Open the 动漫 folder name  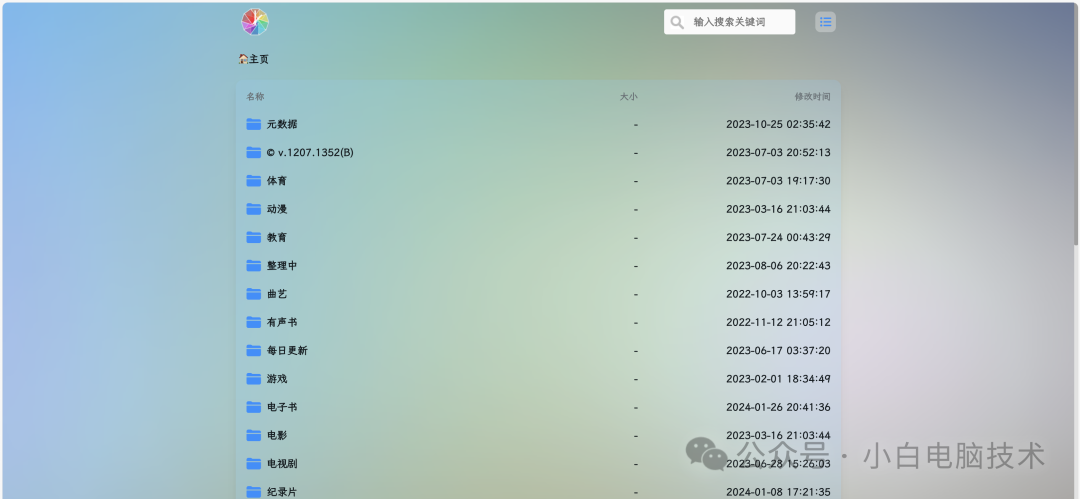pos(277,209)
